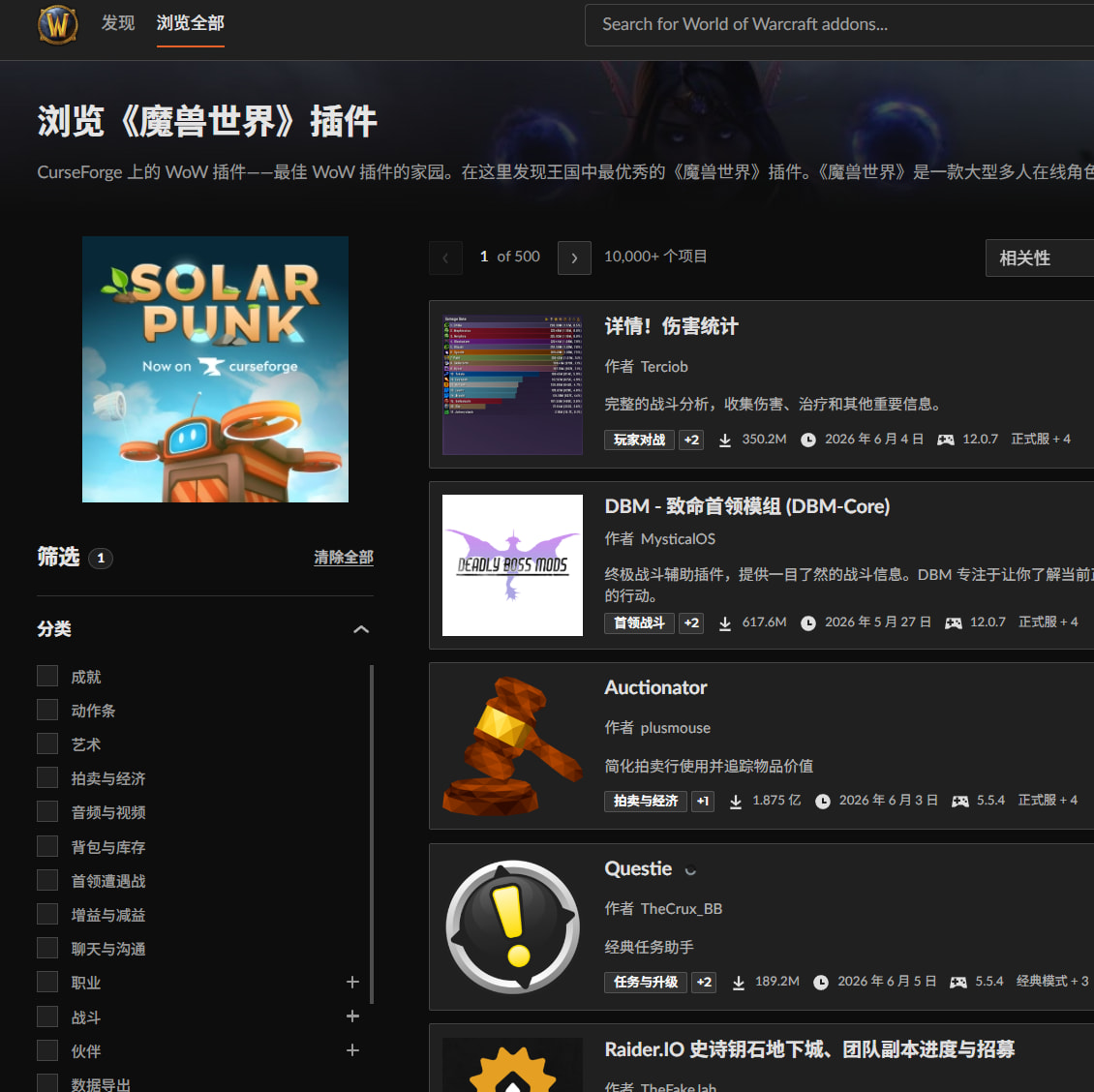Screen dimensions: 1094x1092
Task: Show the +2 tags on Questie card
Action: tap(704, 983)
